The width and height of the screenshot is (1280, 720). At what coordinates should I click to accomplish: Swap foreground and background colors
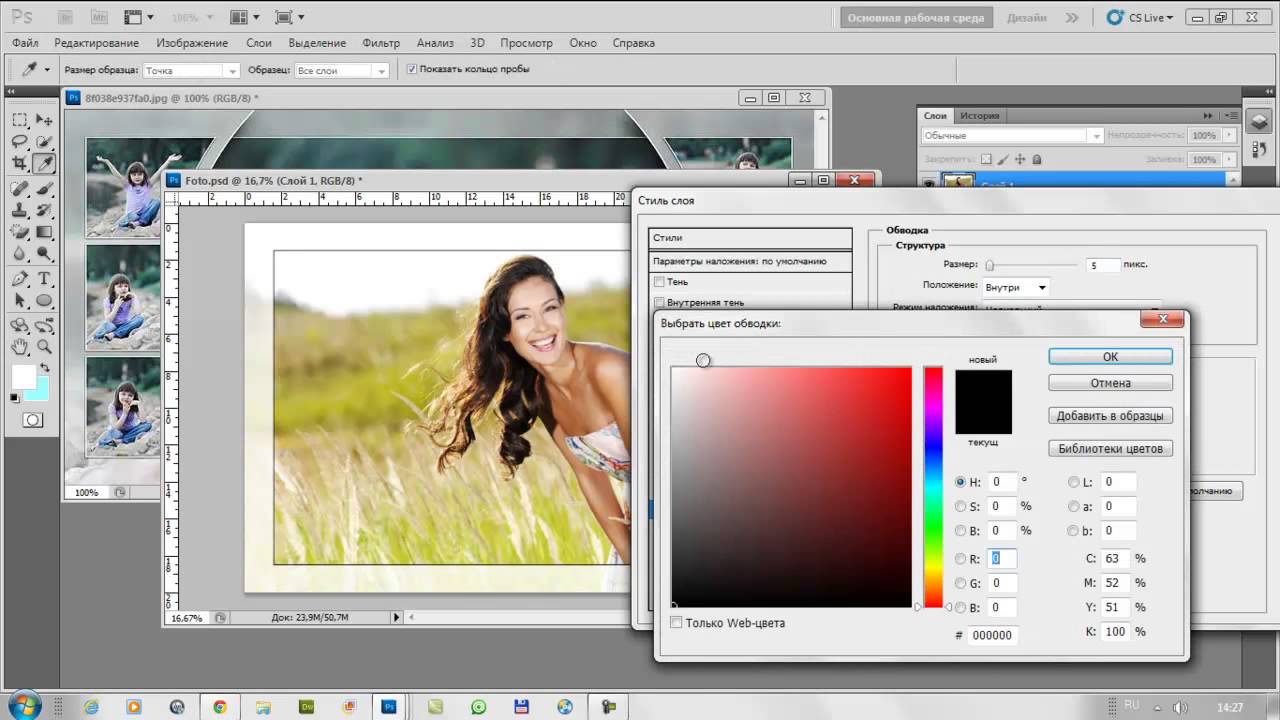pos(44,369)
